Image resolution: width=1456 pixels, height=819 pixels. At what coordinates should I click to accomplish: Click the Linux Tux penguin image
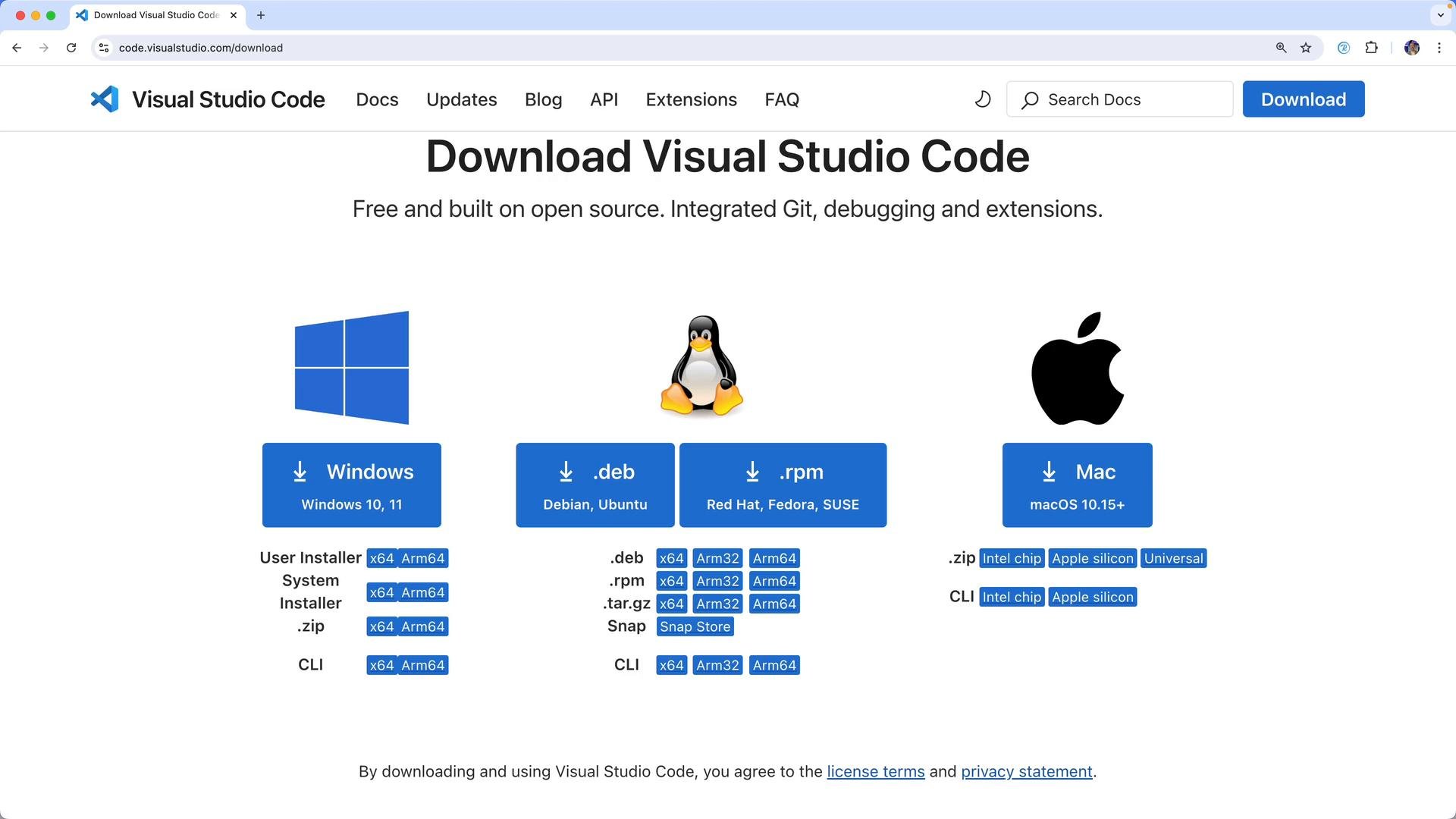(701, 366)
